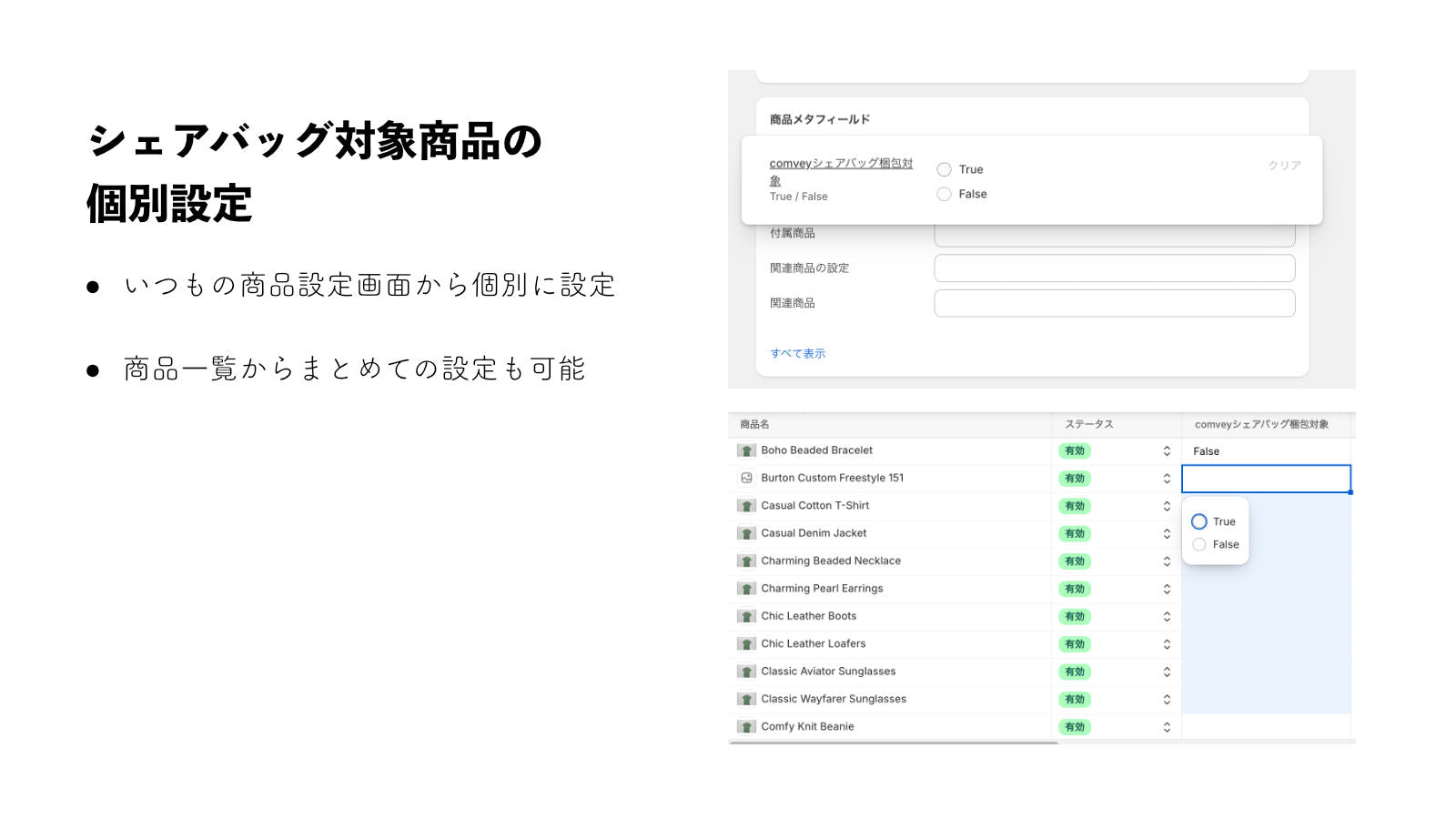This screenshot has height=819, width=1456.
Task: Click the クリア button in metafield popup
Action: 1284,166
